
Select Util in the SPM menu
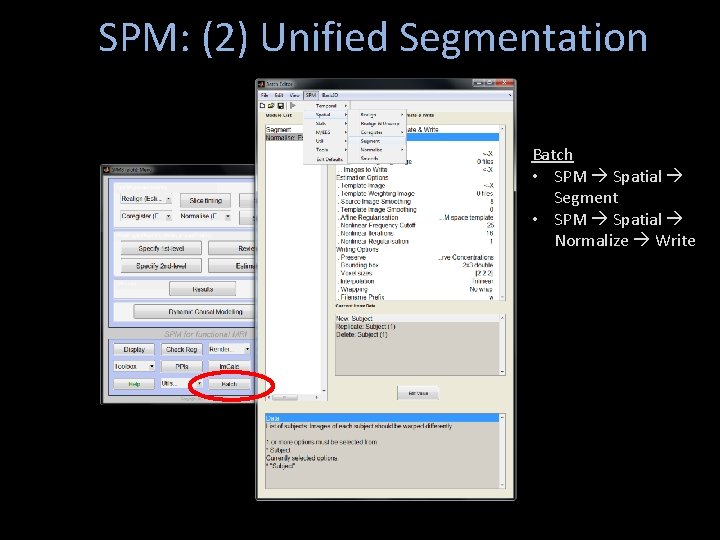click(326, 141)
